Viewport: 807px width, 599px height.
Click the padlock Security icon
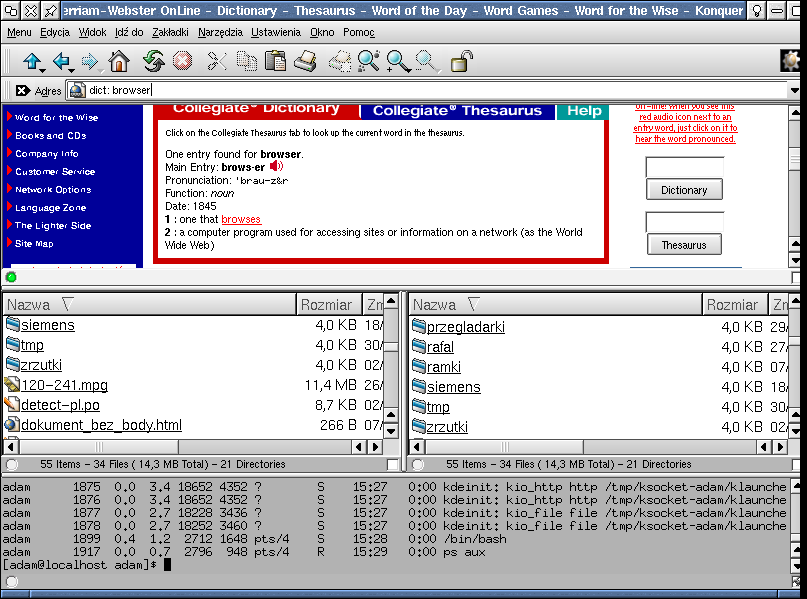click(x=461, y=62)
